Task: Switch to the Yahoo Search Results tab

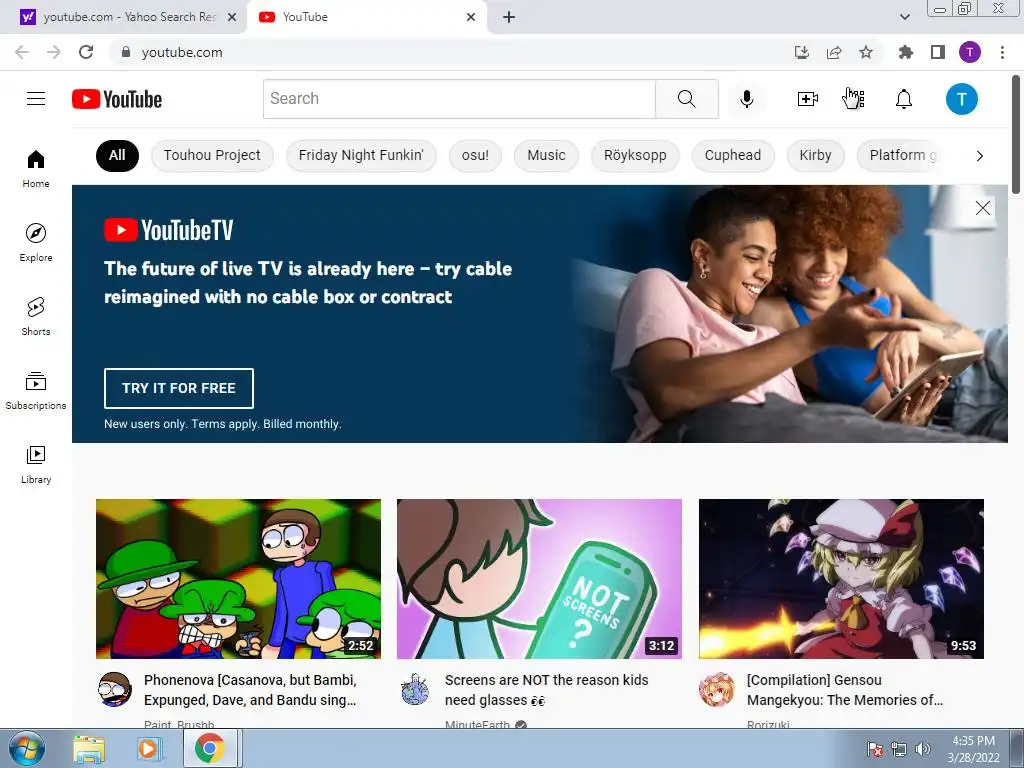Action: [124, 17]
